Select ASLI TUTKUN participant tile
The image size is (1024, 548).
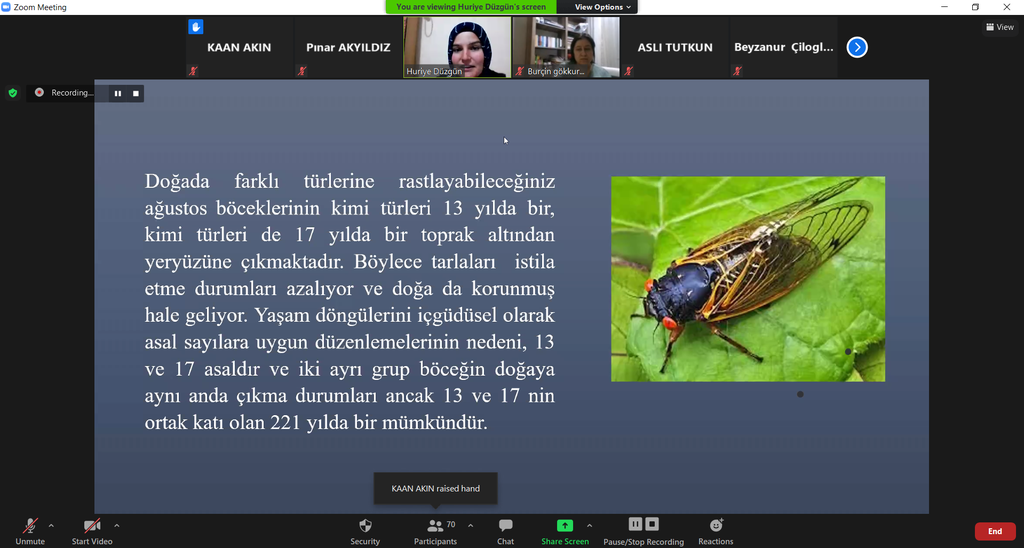(x=675, y=47)
